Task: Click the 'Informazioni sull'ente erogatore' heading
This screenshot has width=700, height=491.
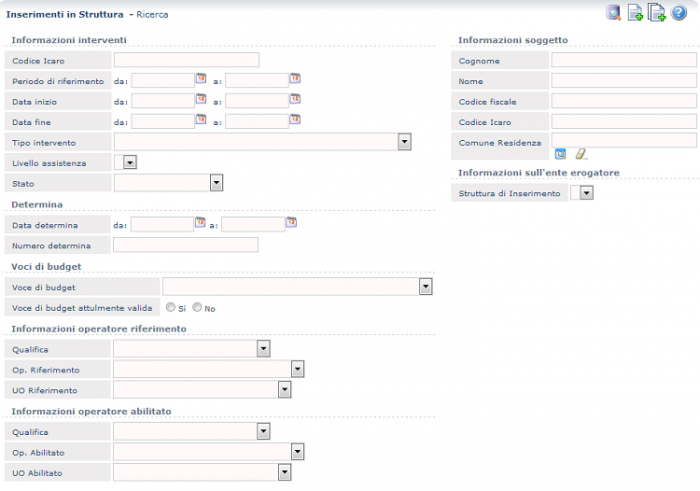Action: pyautogui.click(x=539, y=173)
